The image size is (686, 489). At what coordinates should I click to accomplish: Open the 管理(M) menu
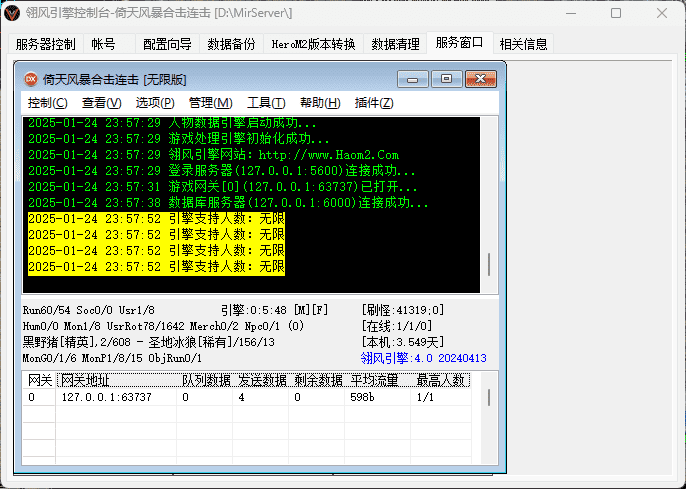pos(210,103)
